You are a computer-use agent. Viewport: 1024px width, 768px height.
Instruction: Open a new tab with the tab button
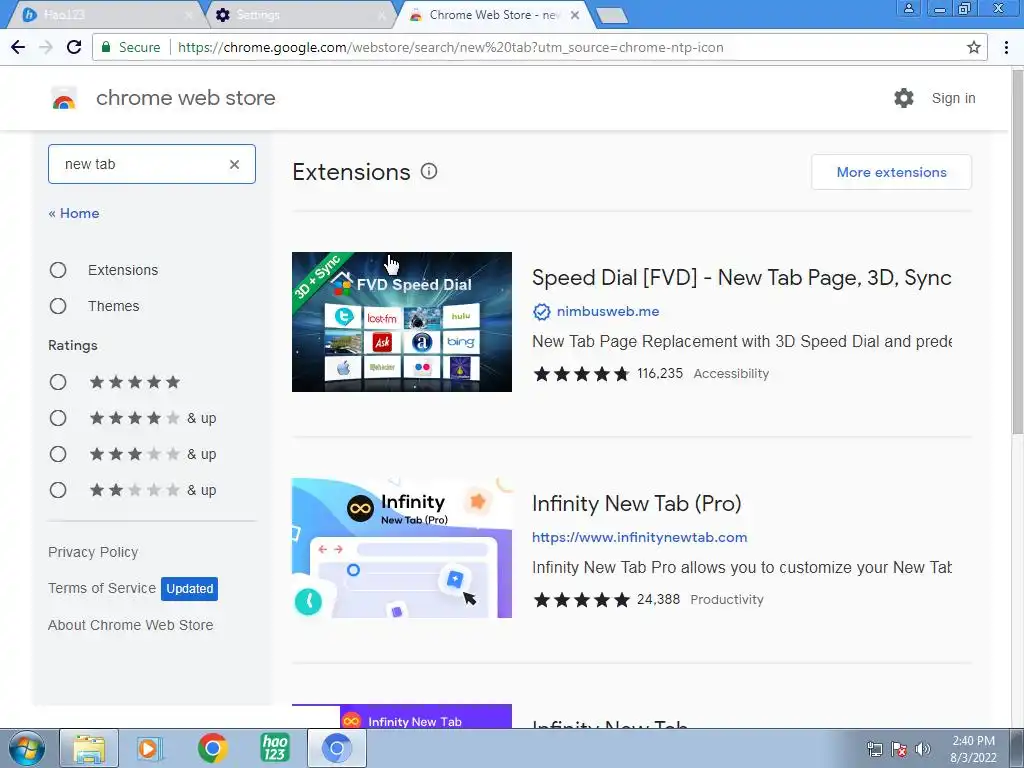coord(612,16)
